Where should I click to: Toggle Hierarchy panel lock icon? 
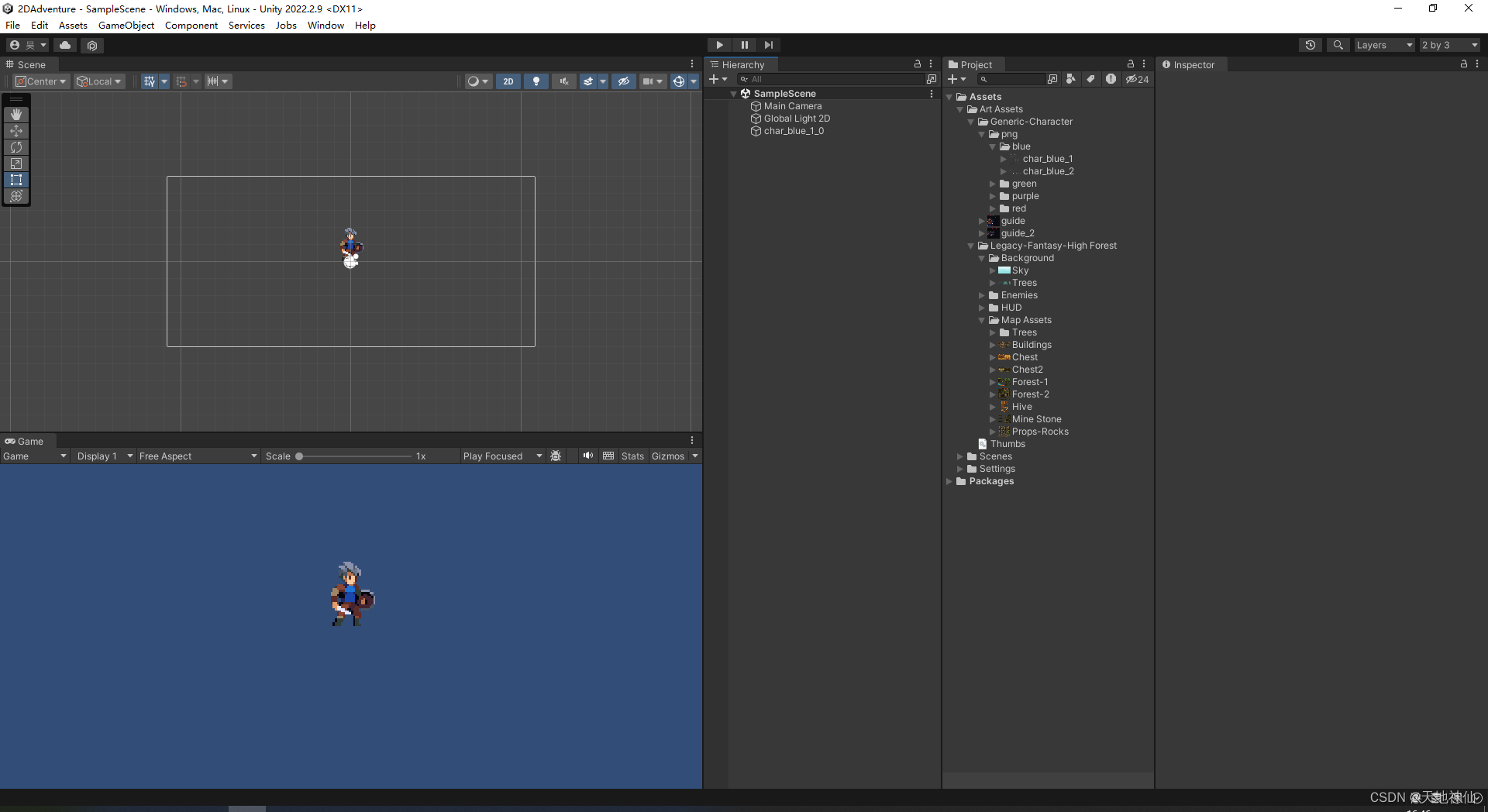click(x=918, y=64)
